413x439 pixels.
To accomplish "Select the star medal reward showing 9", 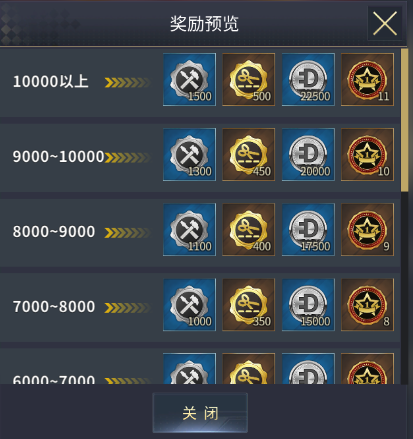I will (367, 230).
